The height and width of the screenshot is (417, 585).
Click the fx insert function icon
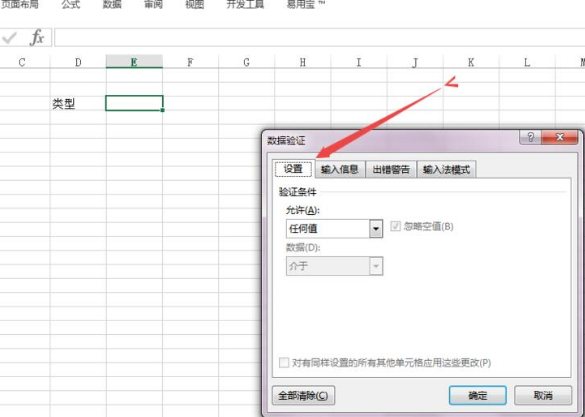click(37, 37)
